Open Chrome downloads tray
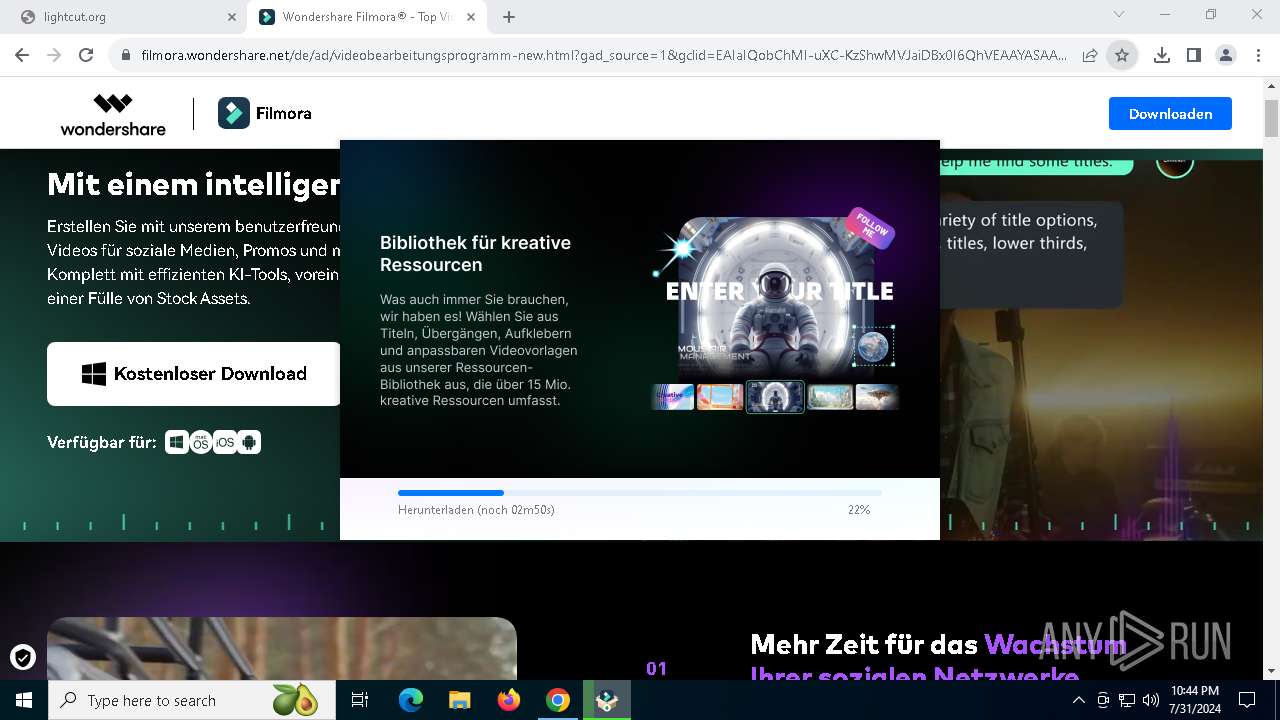This screenshot has height=720, width=1280. coord(1162,56)
